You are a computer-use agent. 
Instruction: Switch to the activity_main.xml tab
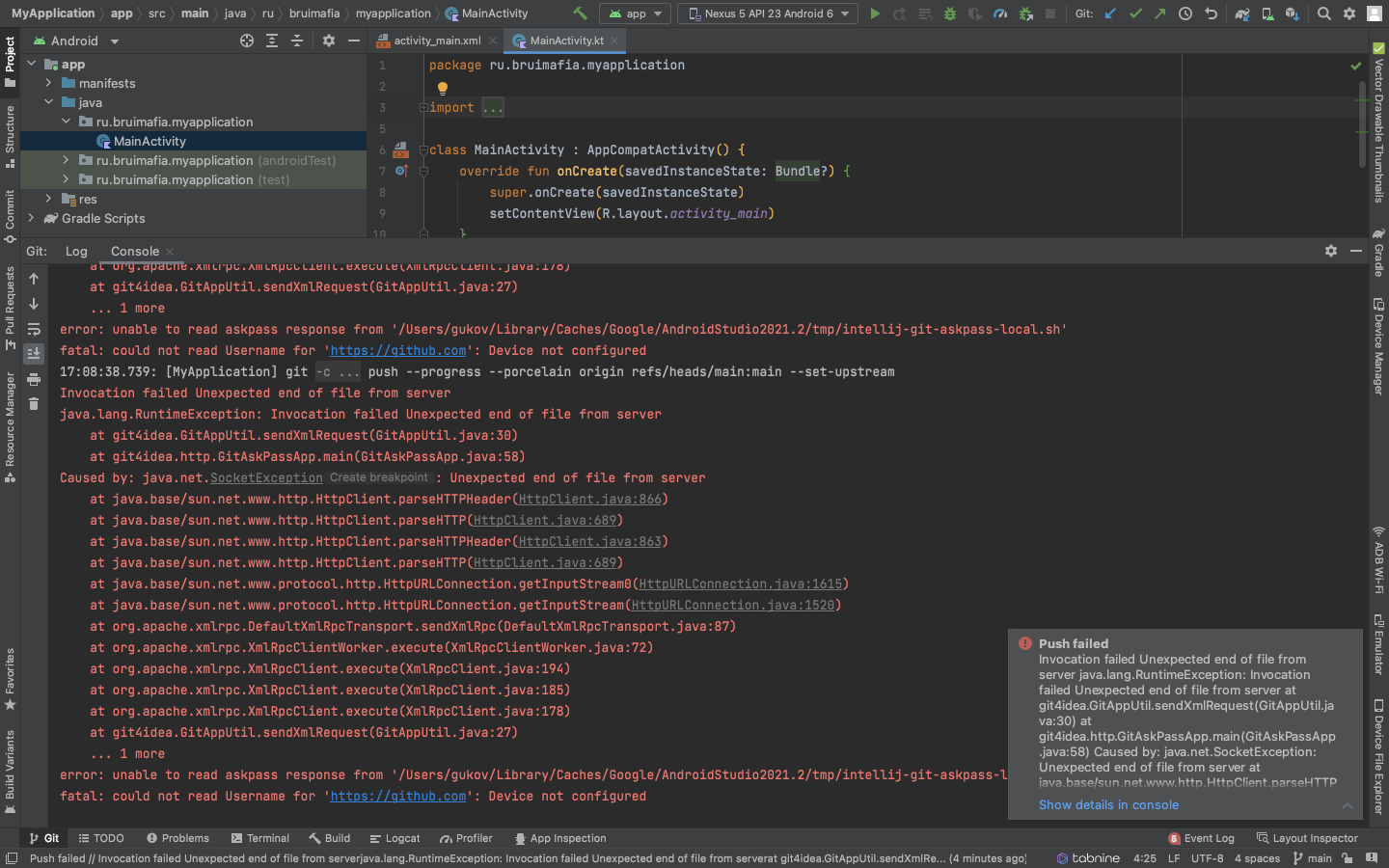click(439, 41)
